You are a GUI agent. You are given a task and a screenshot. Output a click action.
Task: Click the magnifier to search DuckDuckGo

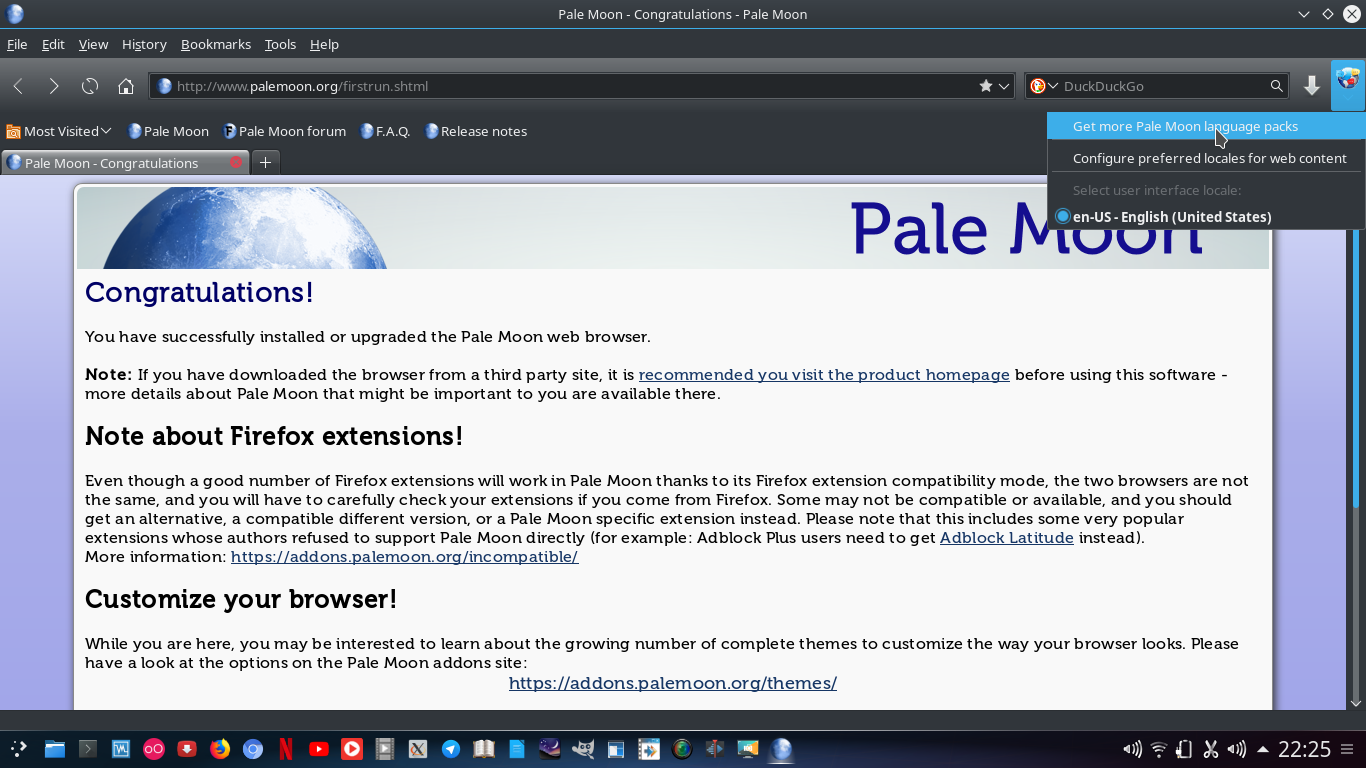(x=1277, y=86)
